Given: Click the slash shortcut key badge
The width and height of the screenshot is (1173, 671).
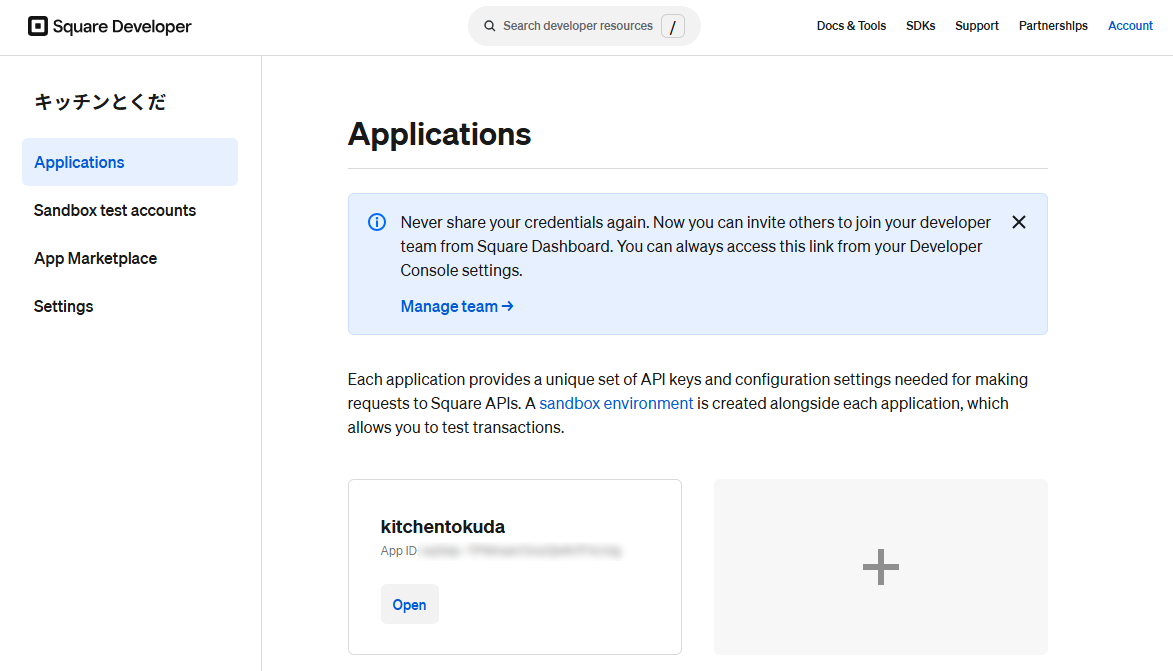Looking at the screenshot, I should point(673,26).
